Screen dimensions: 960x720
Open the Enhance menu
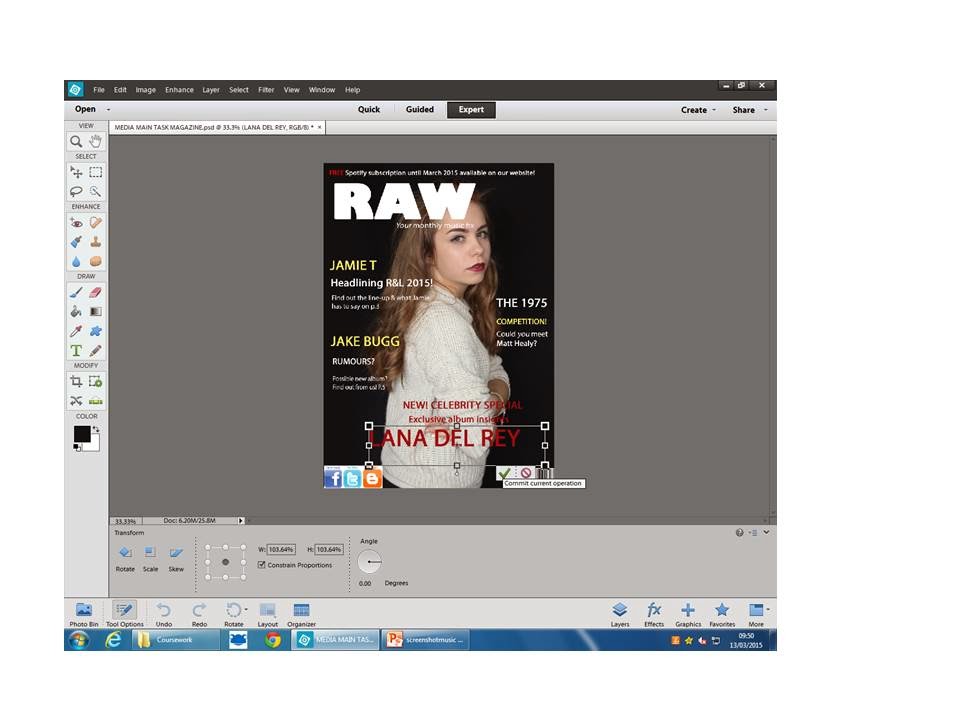(x=179, y=90)
